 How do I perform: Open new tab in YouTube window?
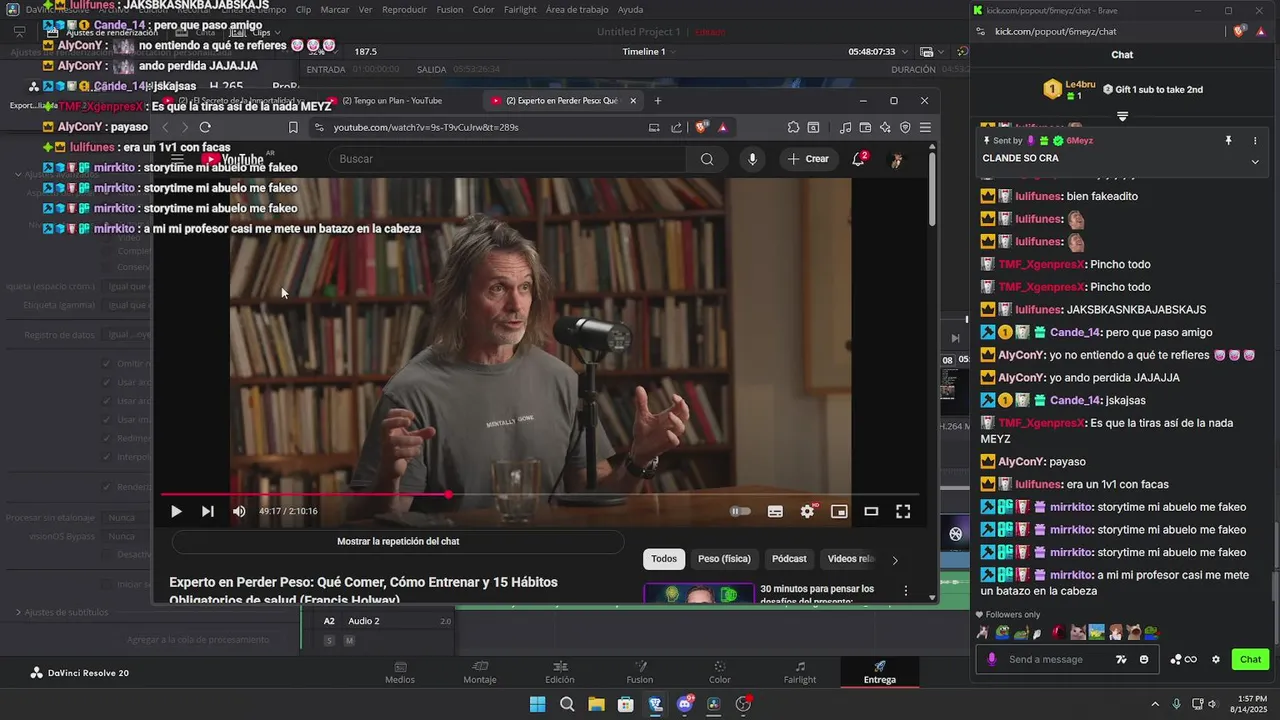click(x=657, y=101)
